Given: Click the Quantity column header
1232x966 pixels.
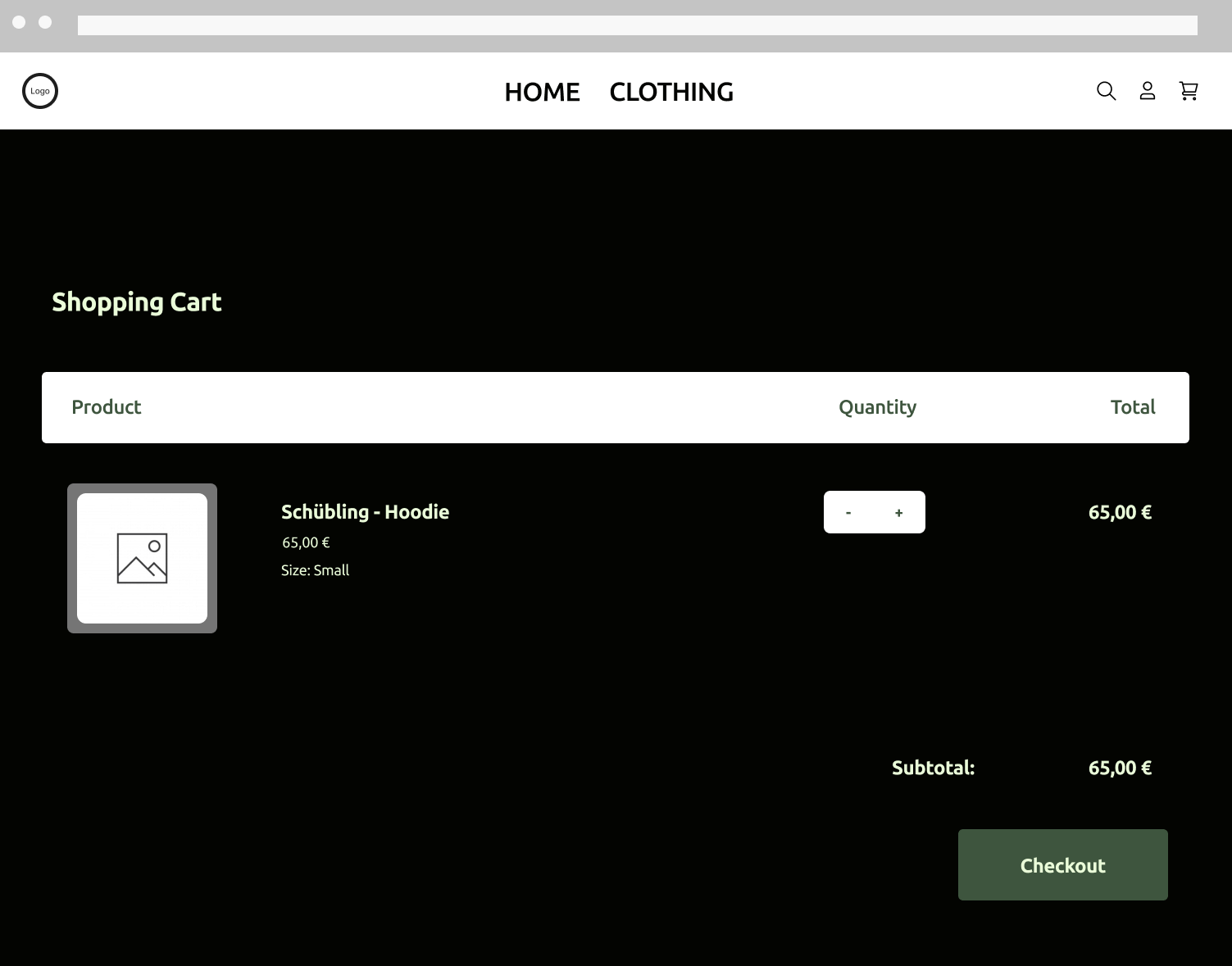Looking at the screenshot, I should tap(877, 407).
